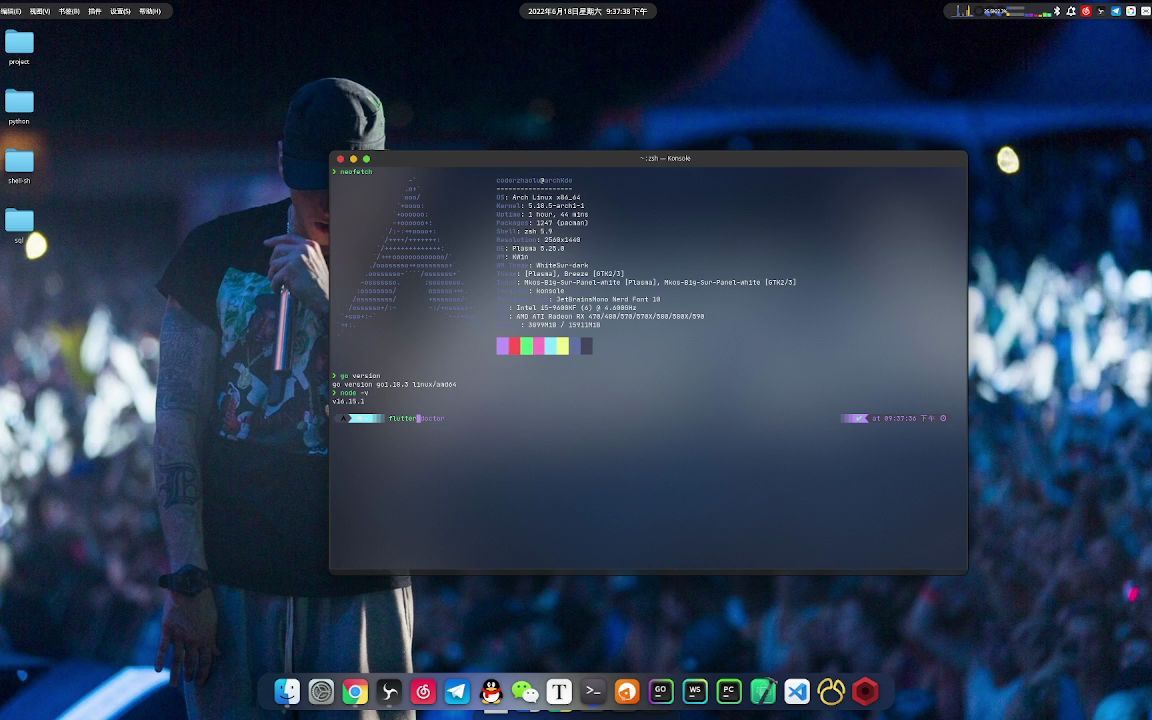The width and height of the screenshot is (1152, 720).
Task: Click the colorful wheel tray icon
Action: coord(1131,11)
